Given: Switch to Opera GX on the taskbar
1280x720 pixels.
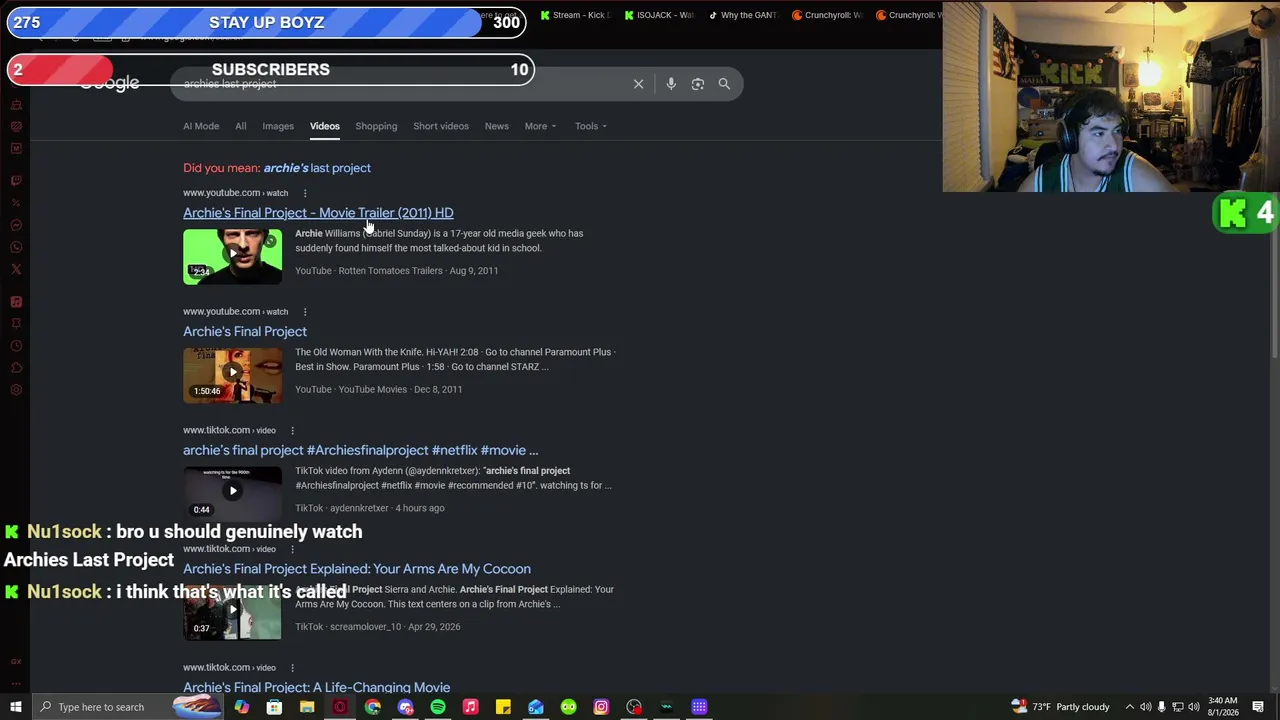Looking at the screenshot, I should click(340, 707).
